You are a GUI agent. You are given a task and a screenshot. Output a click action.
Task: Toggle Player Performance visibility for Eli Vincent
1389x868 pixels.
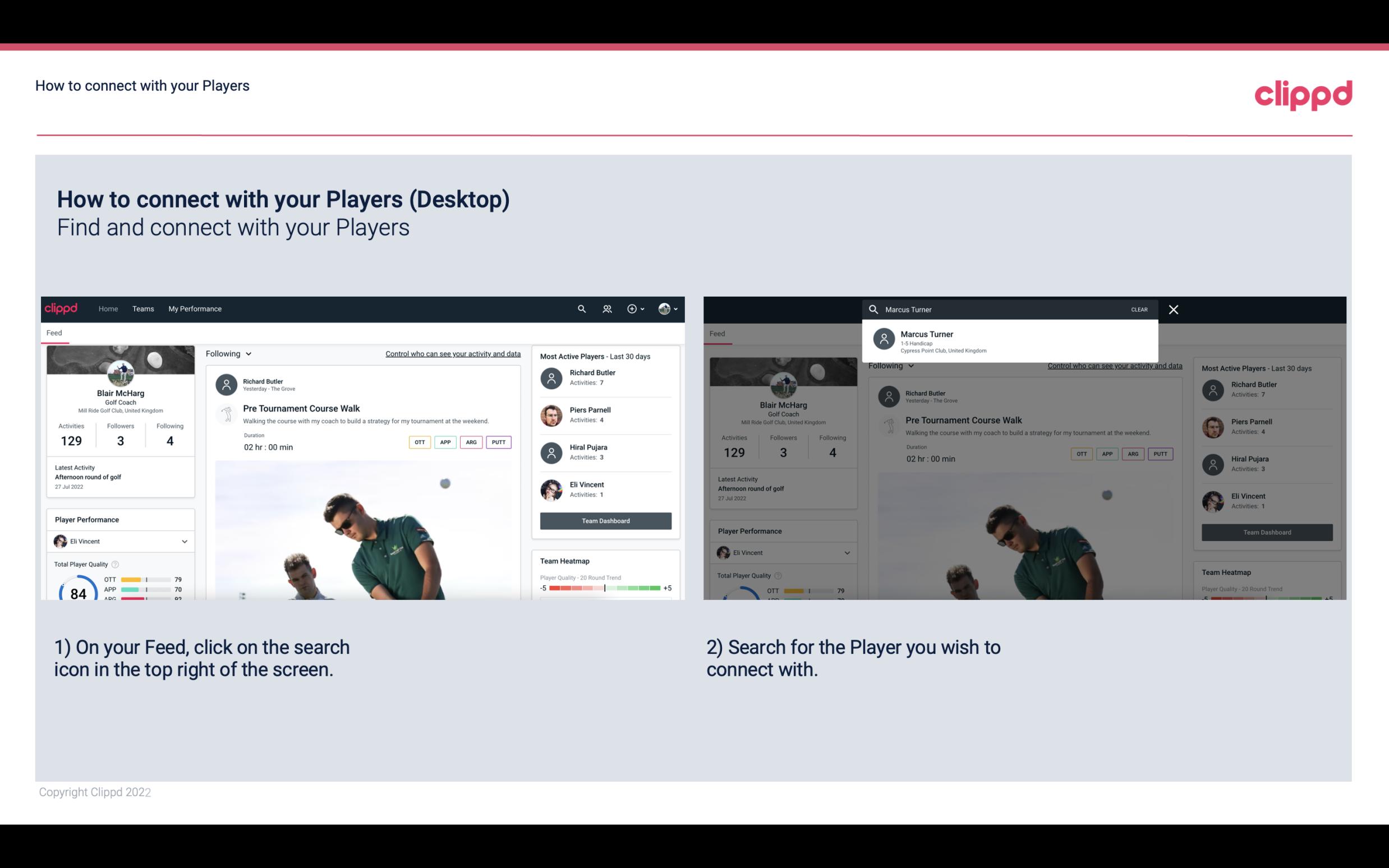click(184, 541)
